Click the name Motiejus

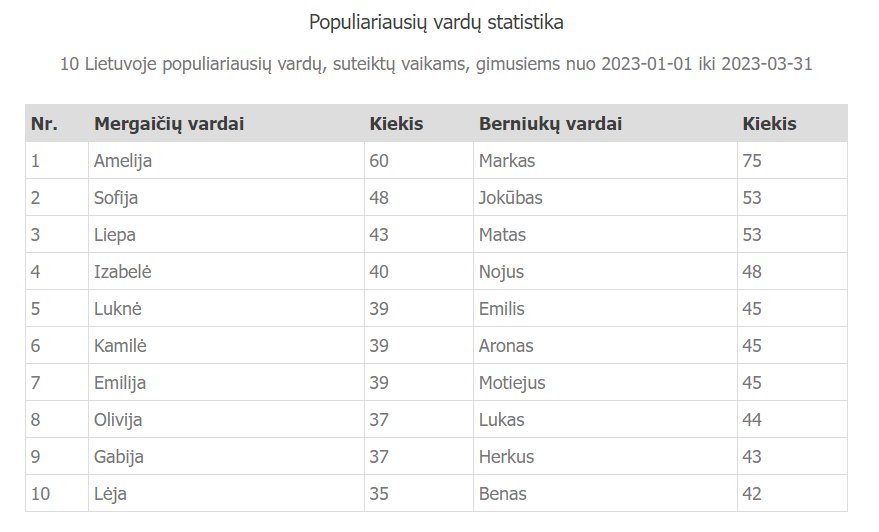[x=512, y=383]
